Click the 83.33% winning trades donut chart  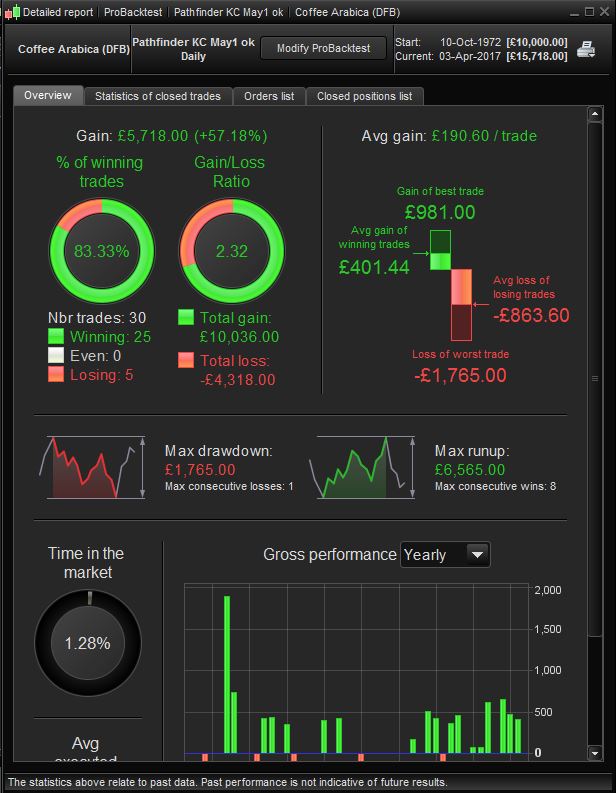102,251
